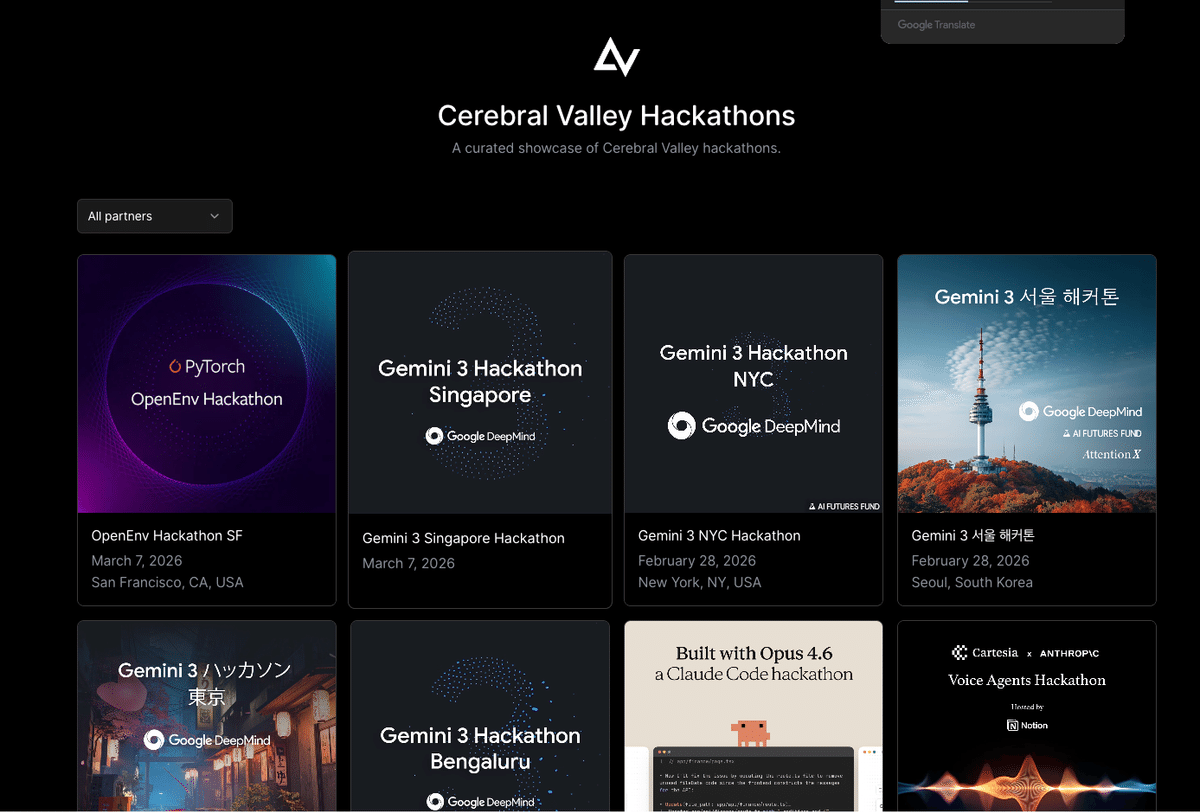Open the OpenEnv Hackathon poster thumbnail
This screenshot has width=1200, height=812.
click(207, 384)
